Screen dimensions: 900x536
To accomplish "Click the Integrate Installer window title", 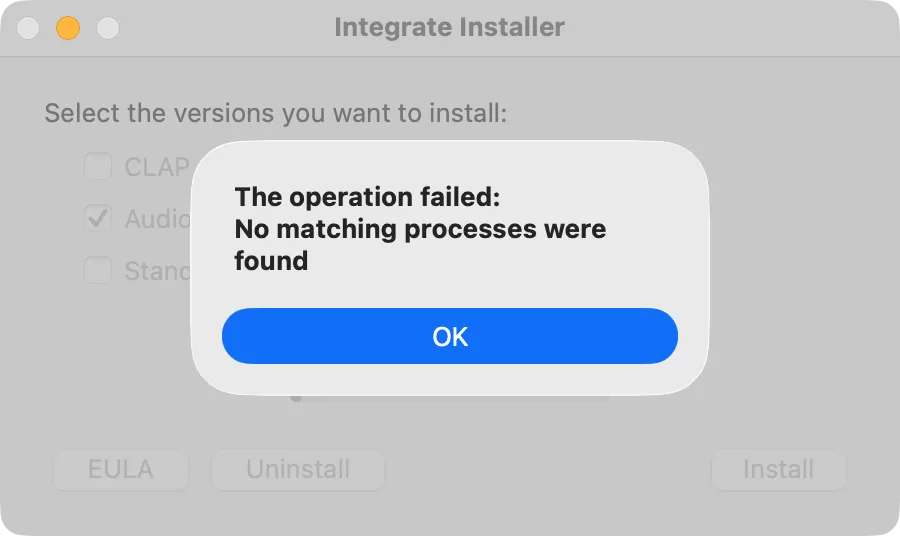I will (449, 27).
